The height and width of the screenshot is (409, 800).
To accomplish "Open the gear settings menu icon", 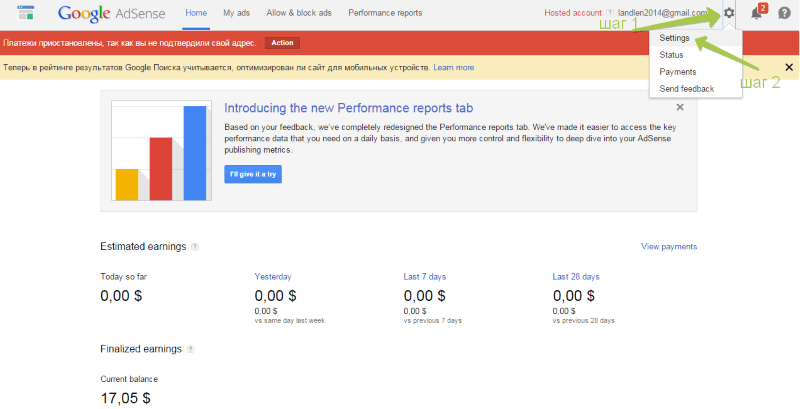I will point(729,13).
